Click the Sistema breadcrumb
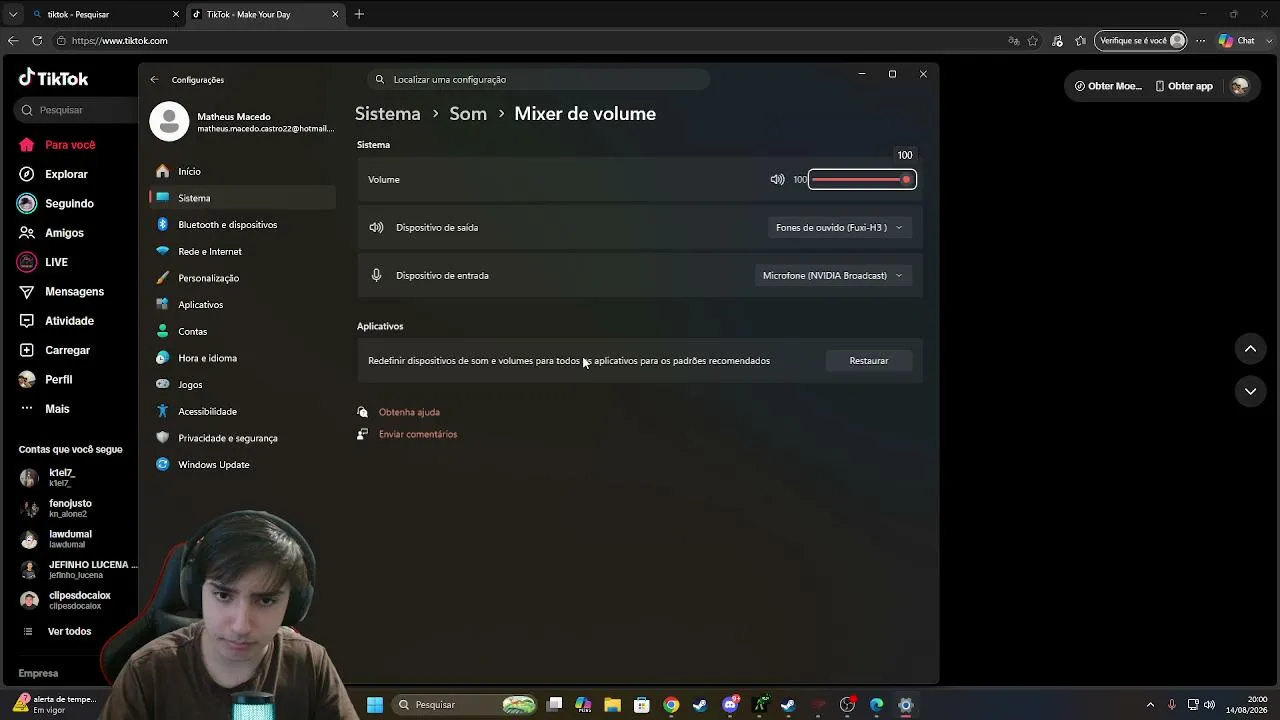This screenshot has width=1280, height=720. [x=387, y=114]
